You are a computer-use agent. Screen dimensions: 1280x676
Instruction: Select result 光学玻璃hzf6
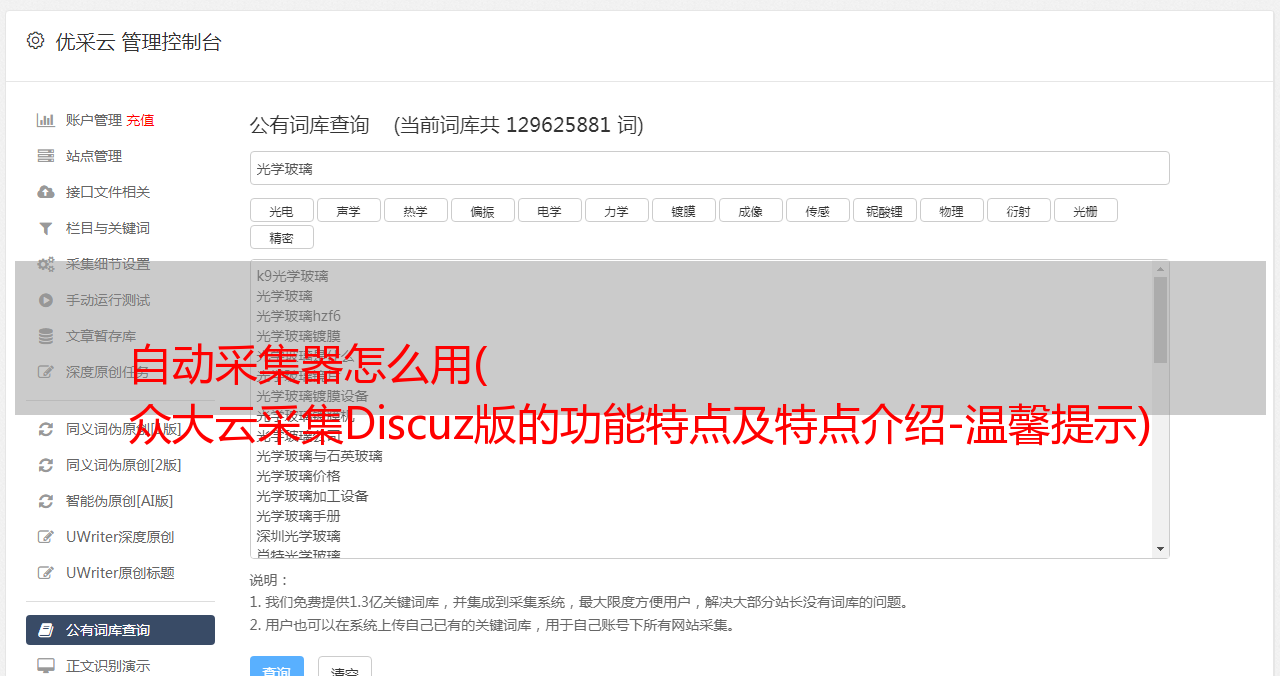[298, 316]
